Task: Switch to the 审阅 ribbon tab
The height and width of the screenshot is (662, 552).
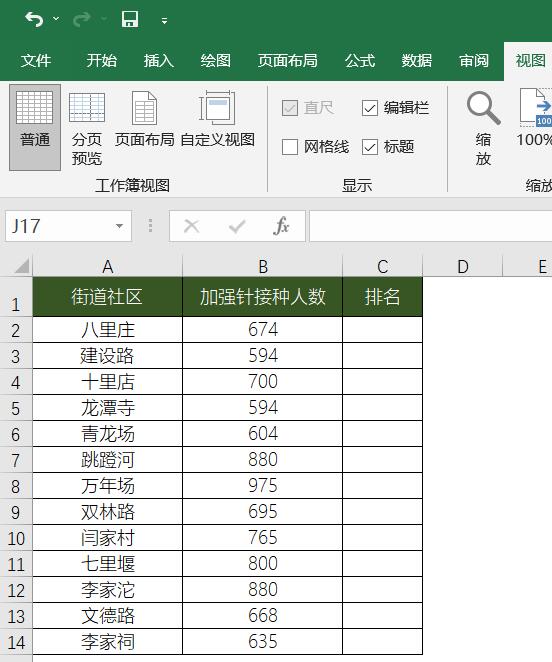Action: coord(474,61)
